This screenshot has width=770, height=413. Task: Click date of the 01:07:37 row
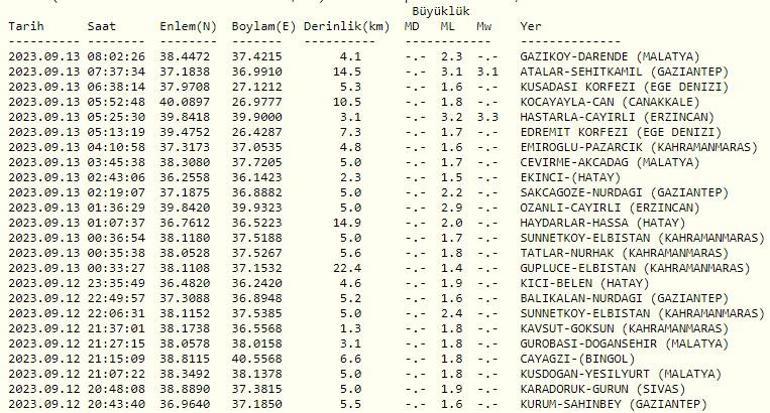click(44, 223)
